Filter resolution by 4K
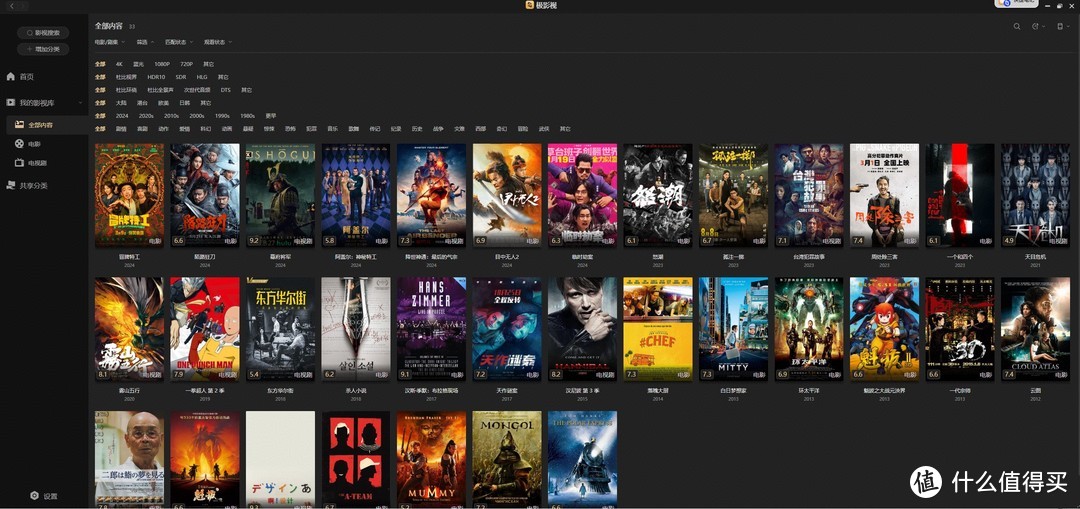The width and height of the screenshot is (1080, 509). 119,64
